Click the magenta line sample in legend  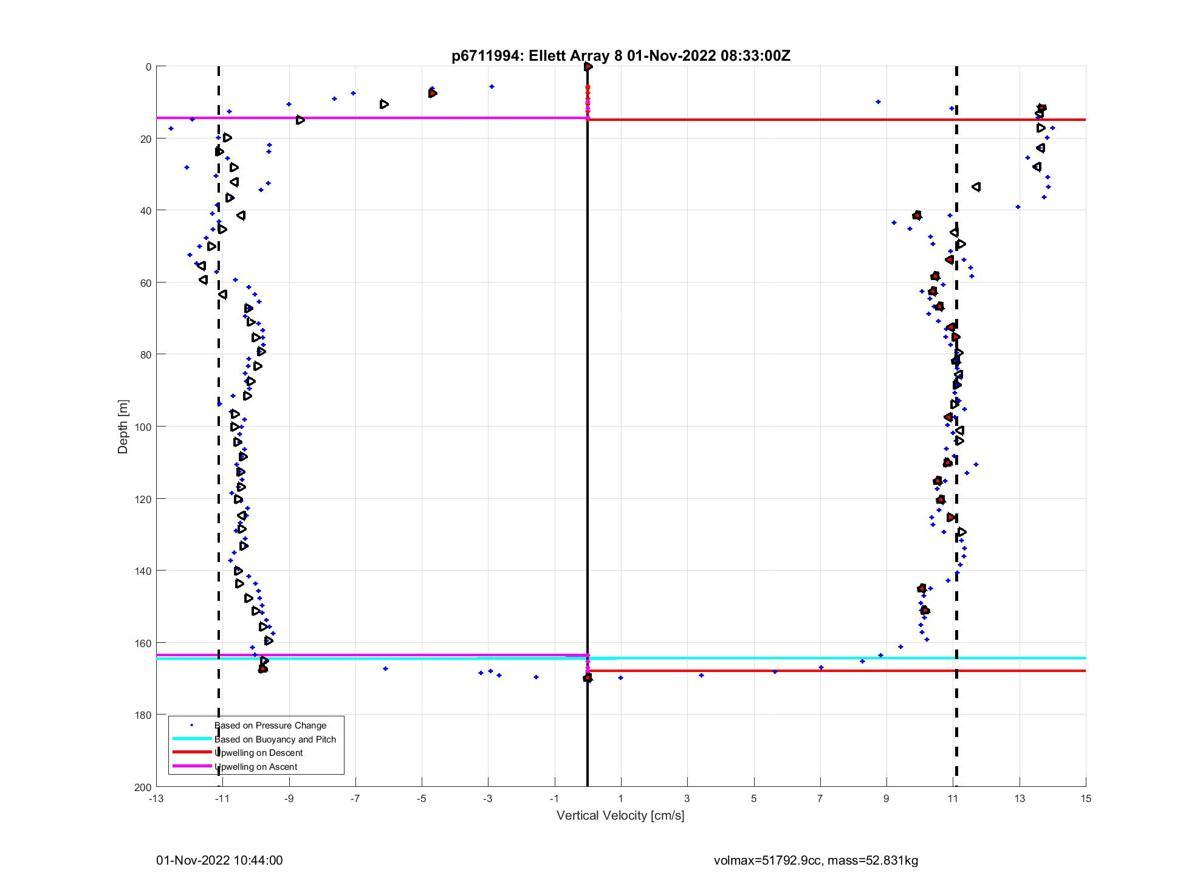191,766
